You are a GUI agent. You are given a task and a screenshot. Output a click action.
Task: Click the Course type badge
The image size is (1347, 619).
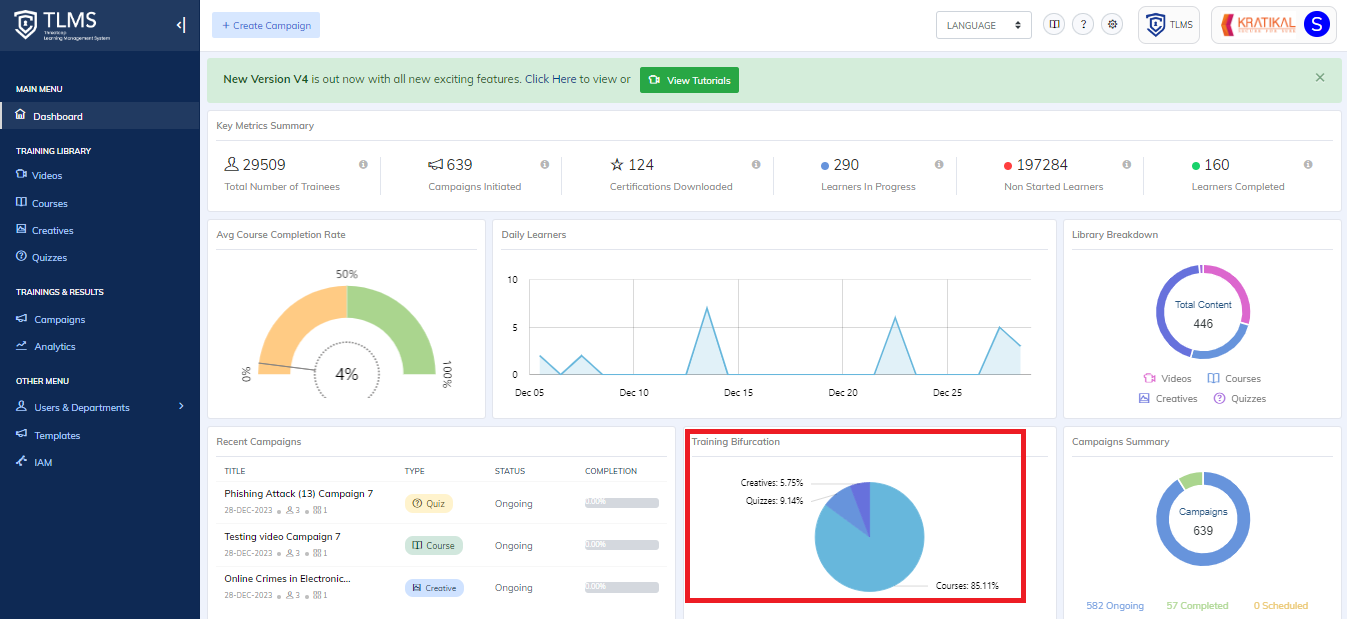[x=434, y=545]
